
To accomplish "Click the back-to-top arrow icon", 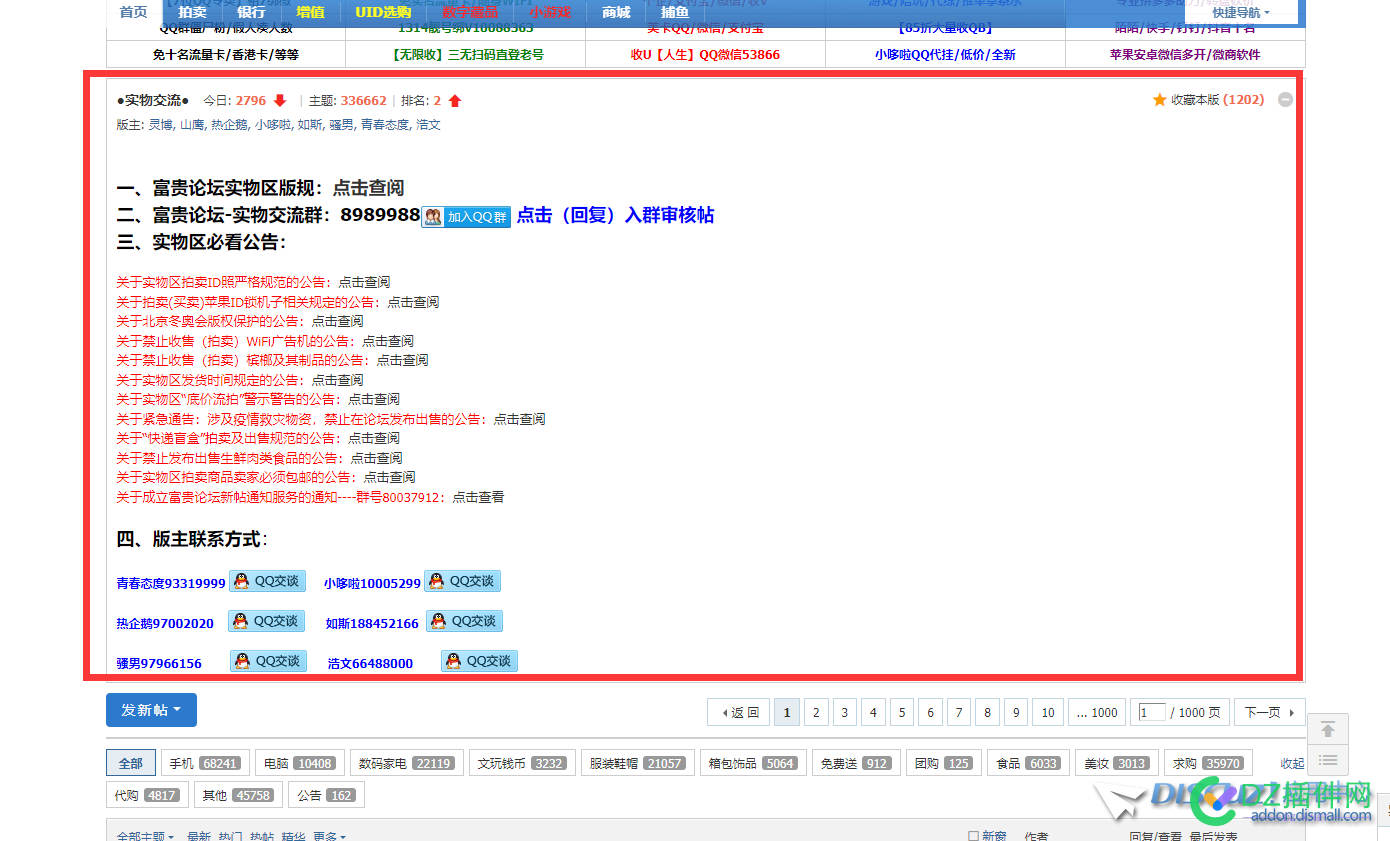I will point(1327,729).
